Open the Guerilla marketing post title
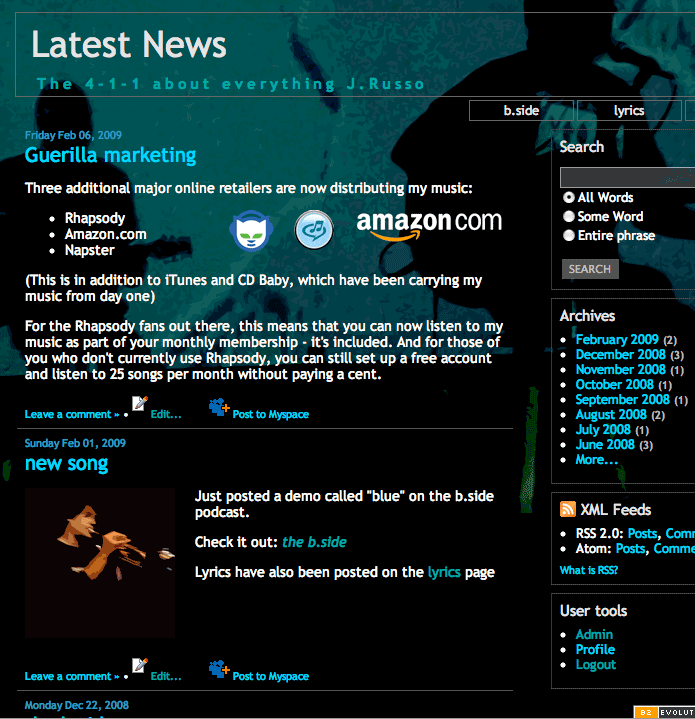This screenshot has height=719, width=695. [x=110, y=155]
